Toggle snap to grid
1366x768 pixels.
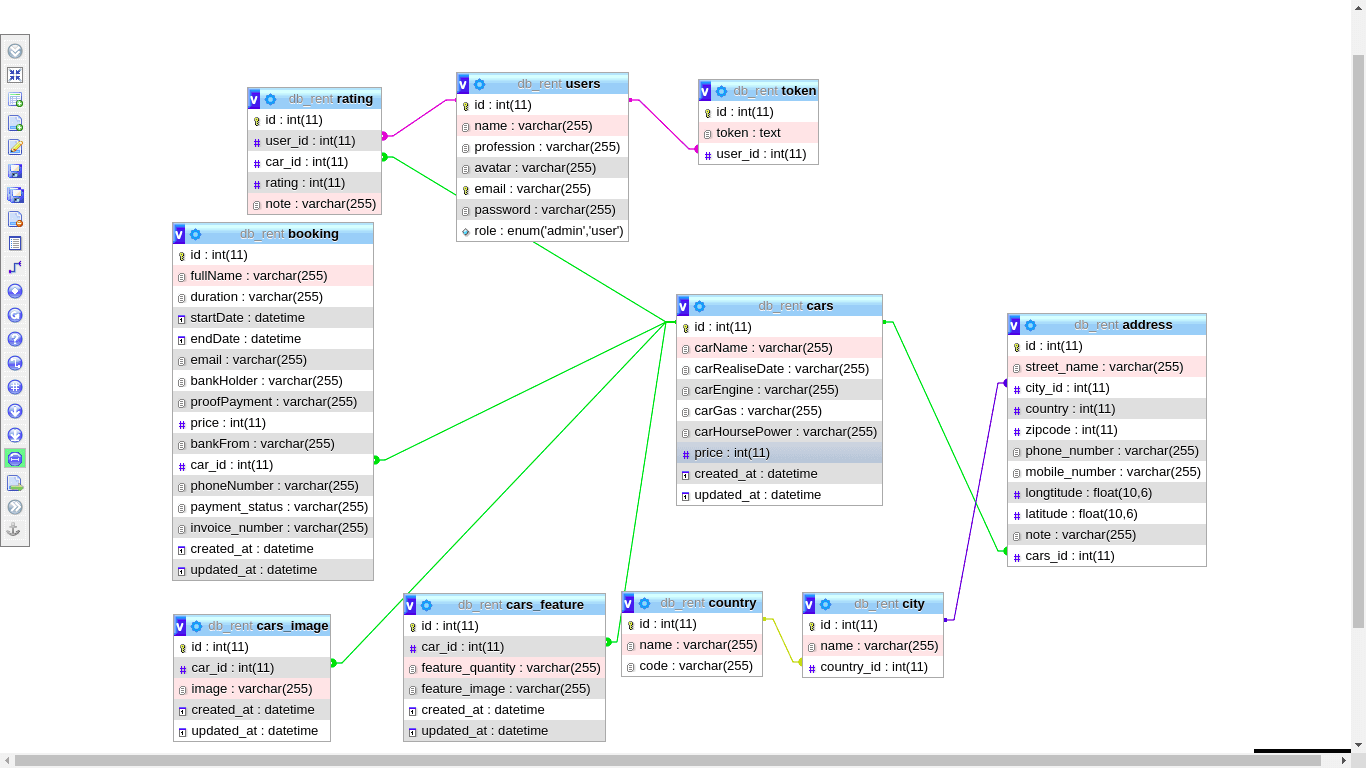(15, 387)
